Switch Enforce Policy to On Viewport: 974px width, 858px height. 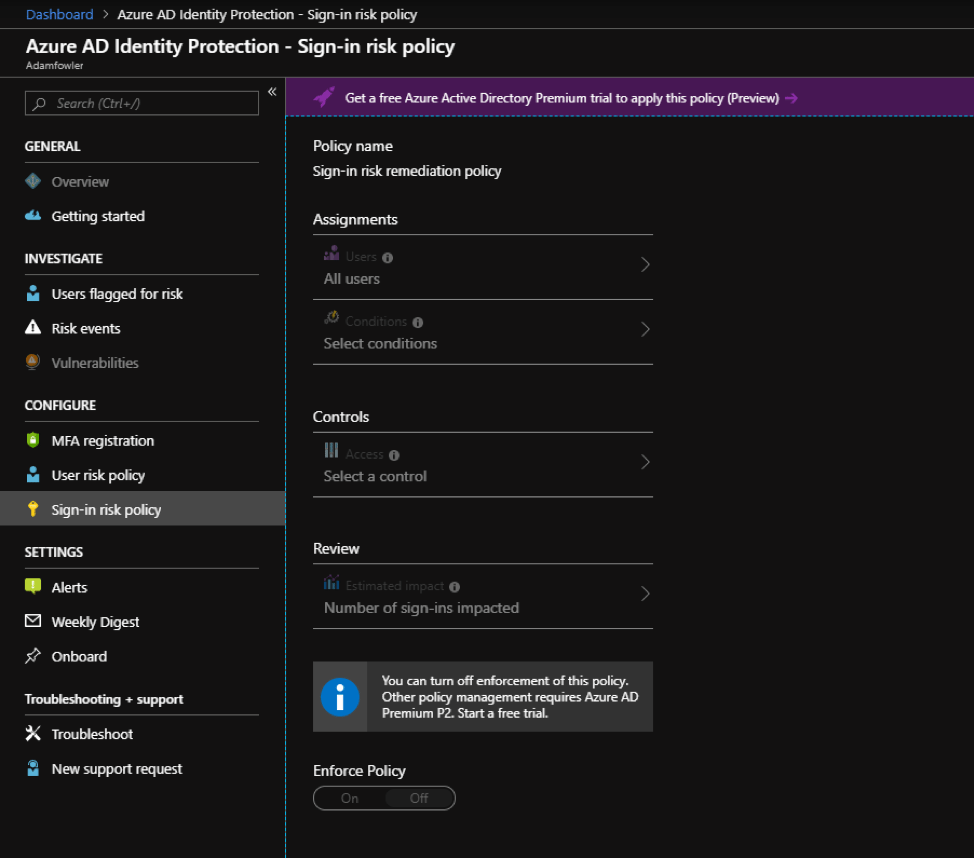[x=348, y=798]
